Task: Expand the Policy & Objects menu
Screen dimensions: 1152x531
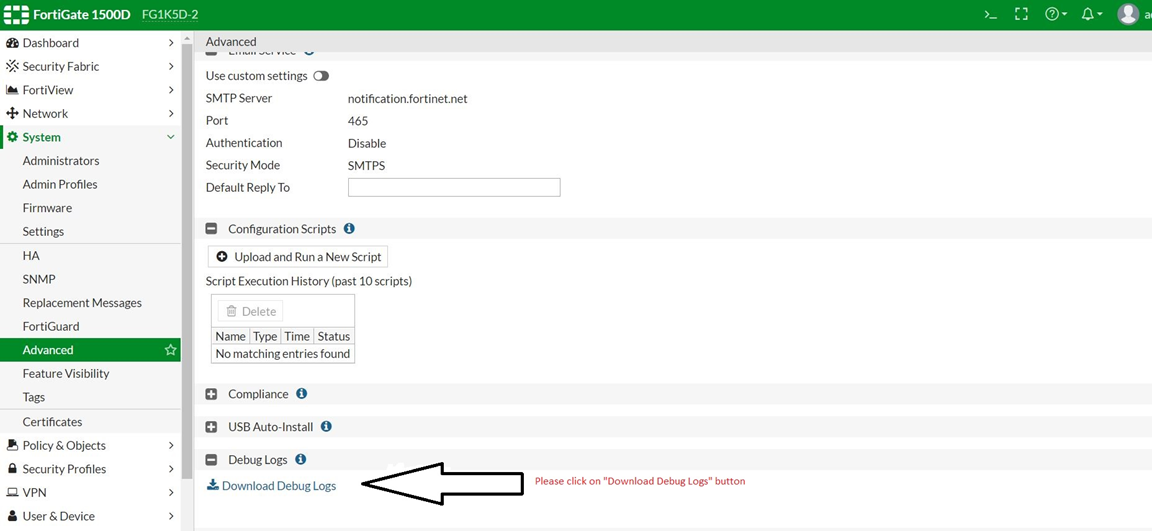Action: (x=64, y=445)
